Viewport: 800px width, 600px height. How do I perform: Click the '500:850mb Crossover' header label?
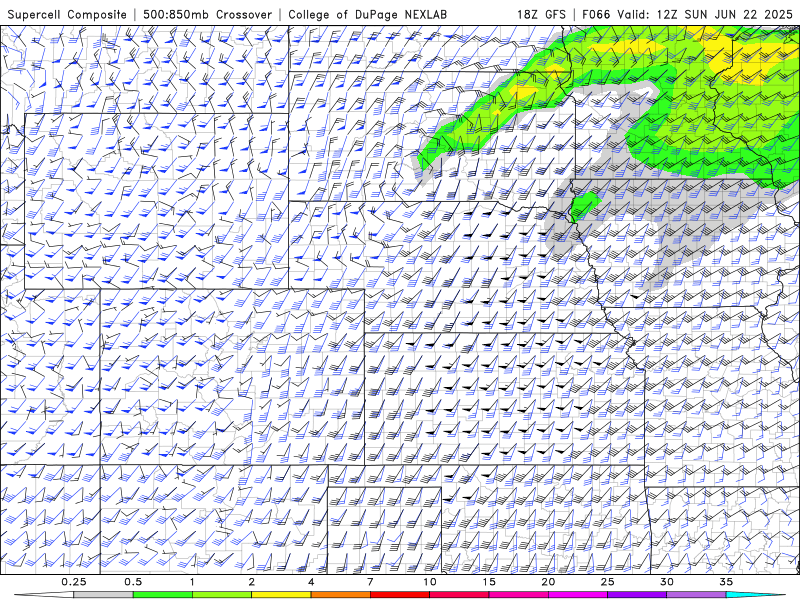pos(208,14)
